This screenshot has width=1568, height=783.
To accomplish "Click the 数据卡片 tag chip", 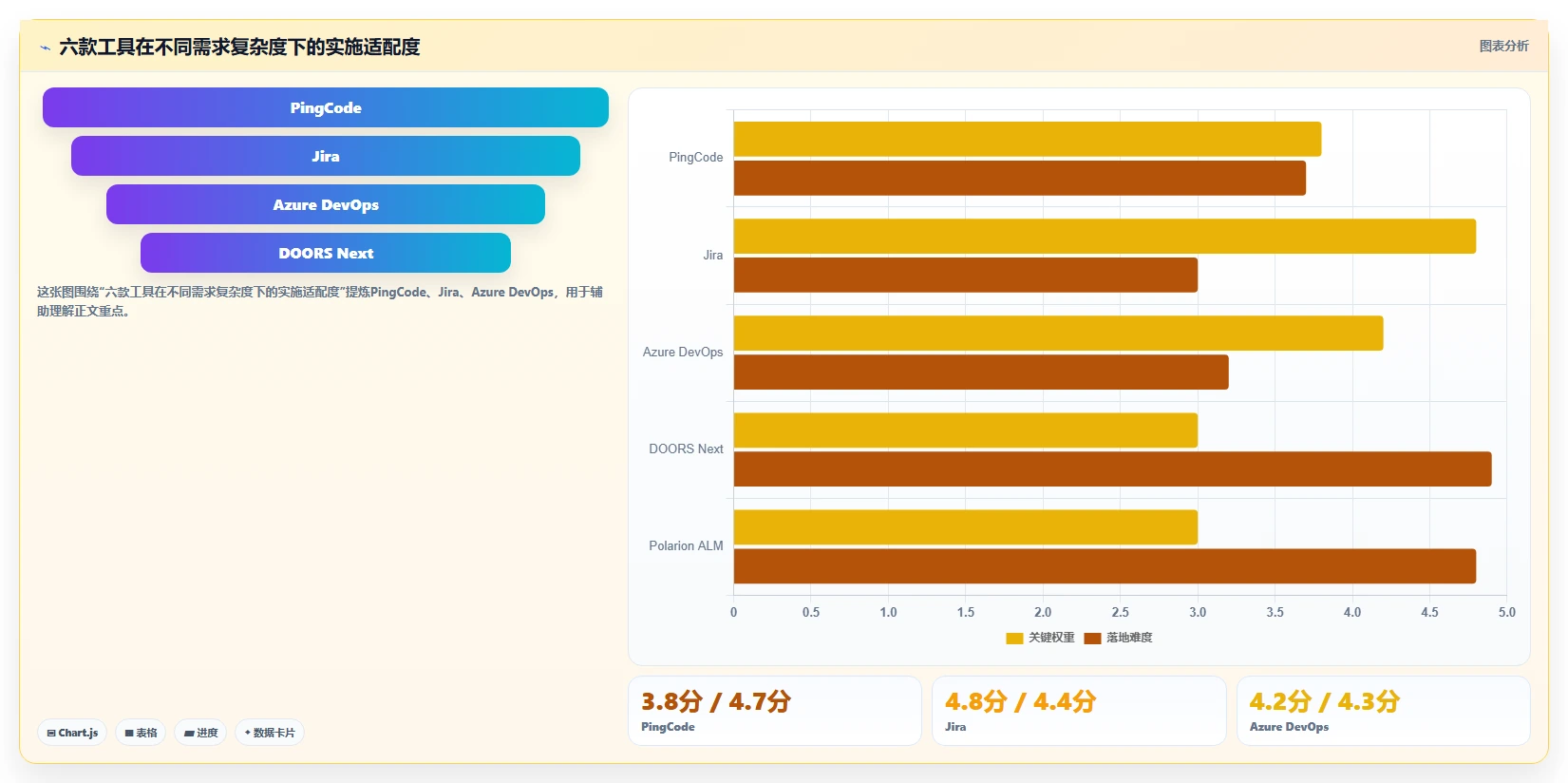I will [x=270, y=733].
